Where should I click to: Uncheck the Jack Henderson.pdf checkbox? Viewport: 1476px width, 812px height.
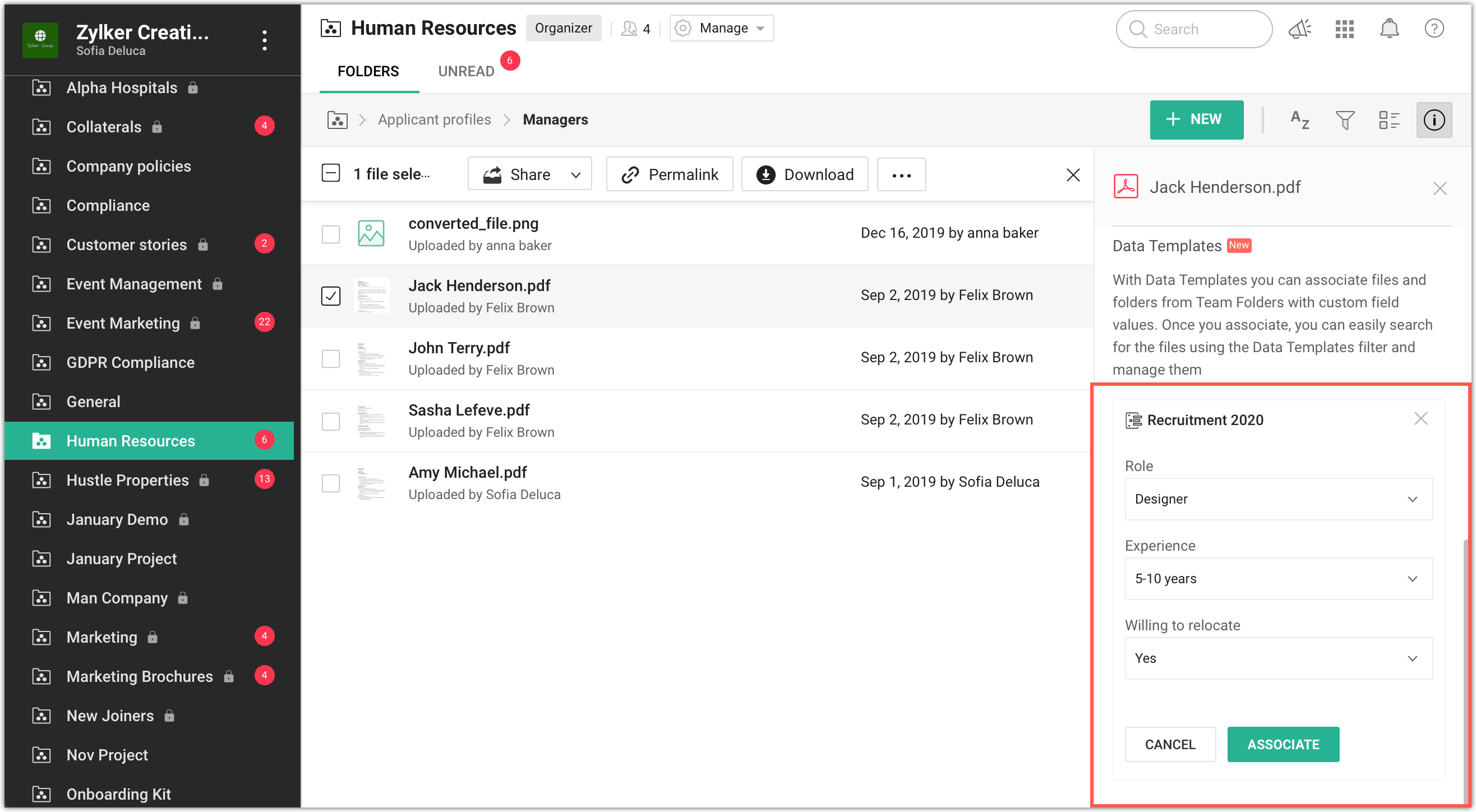coord(331,296)
